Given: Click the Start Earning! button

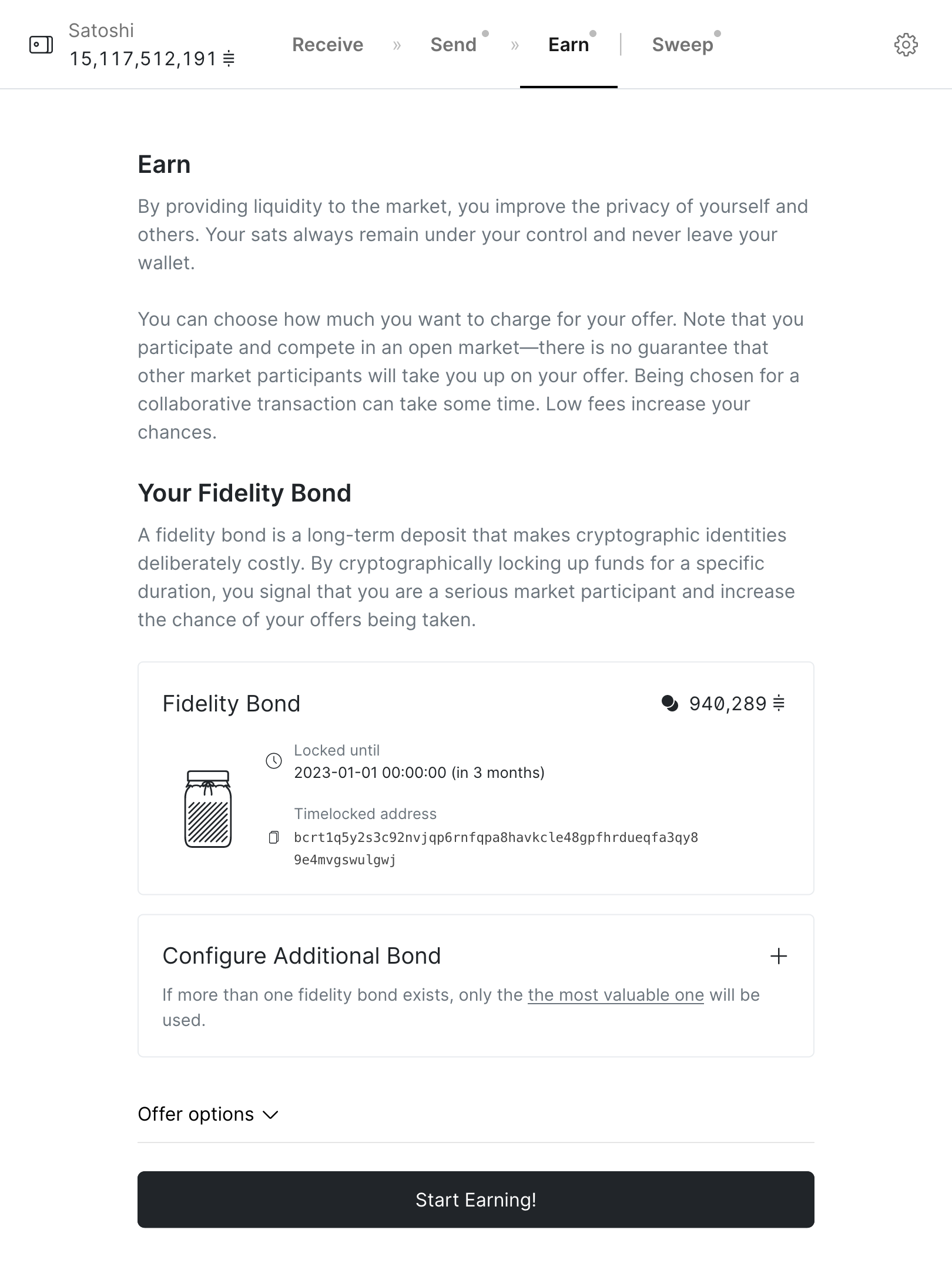Looking at the screenshot, I should [x=476, y=1199].
